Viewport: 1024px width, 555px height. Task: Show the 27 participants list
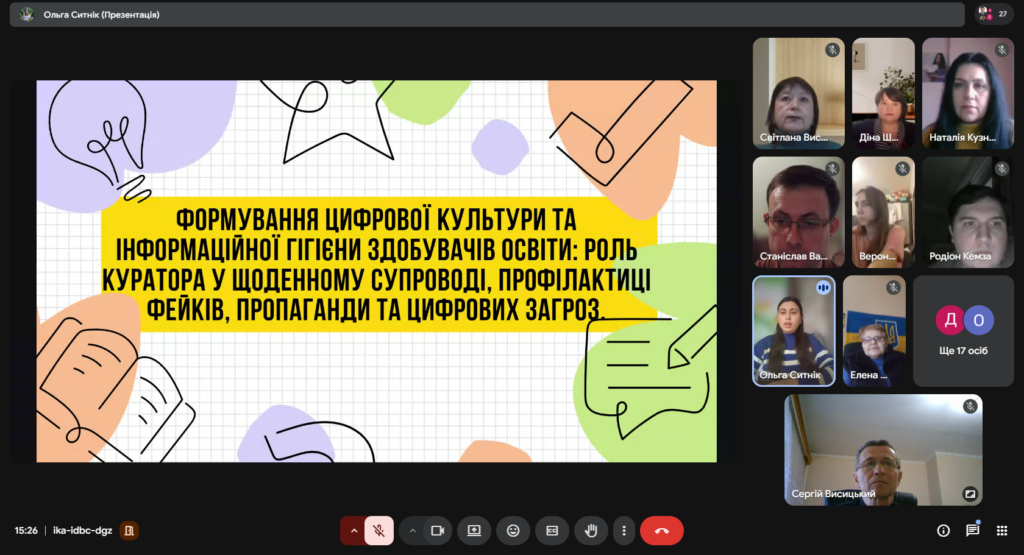(994, 14)
